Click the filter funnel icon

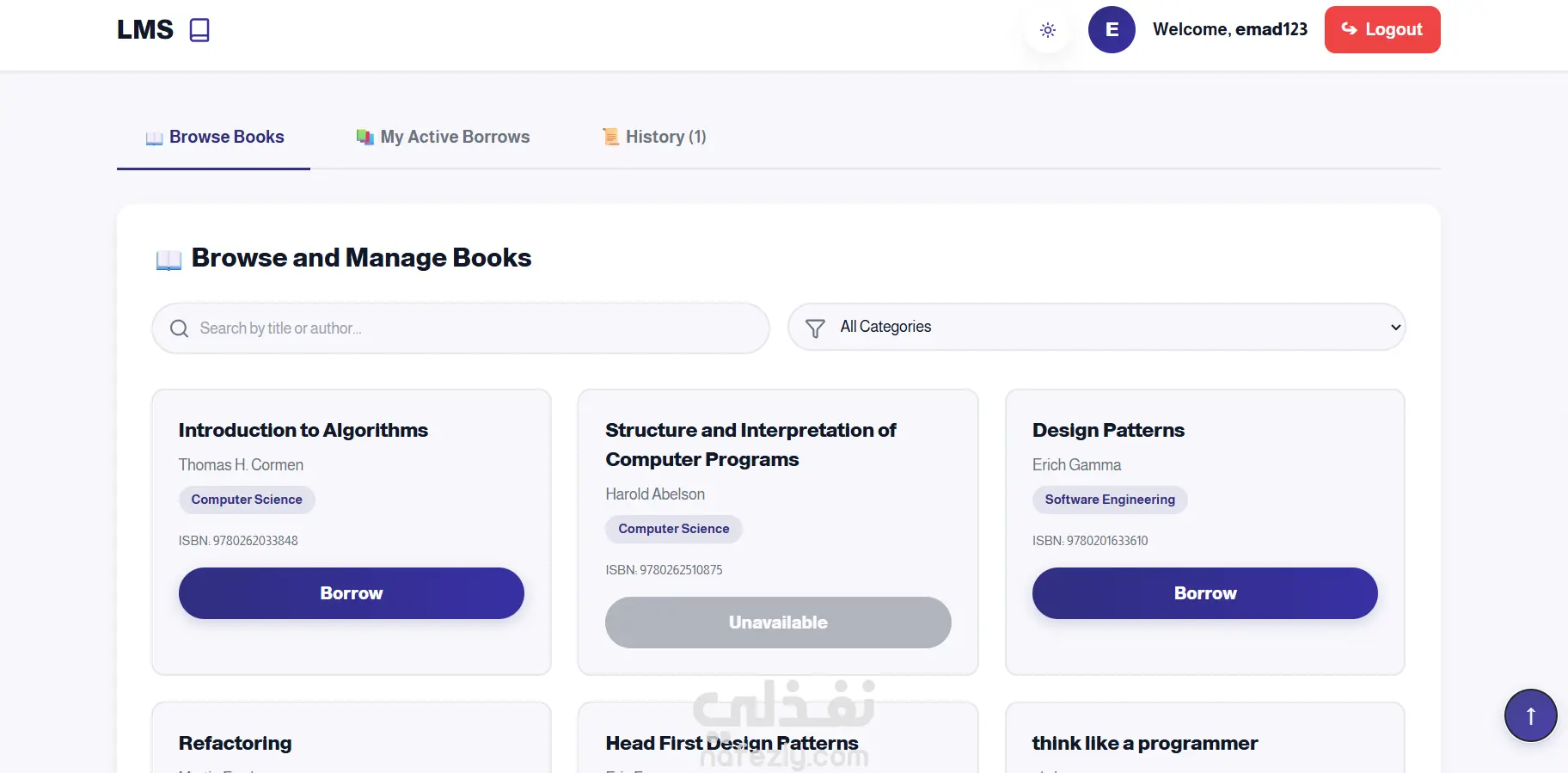(x=815, y=328)
